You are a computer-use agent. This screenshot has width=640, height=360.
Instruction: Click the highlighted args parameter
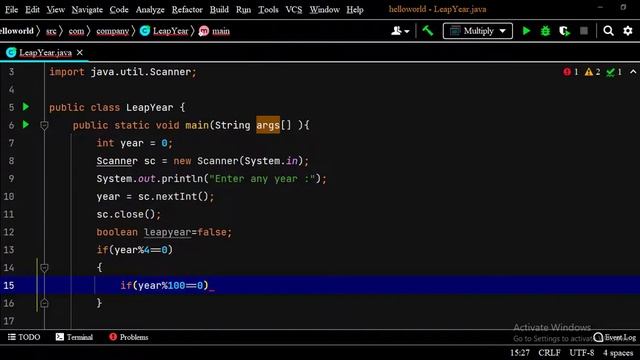[268, 125]
